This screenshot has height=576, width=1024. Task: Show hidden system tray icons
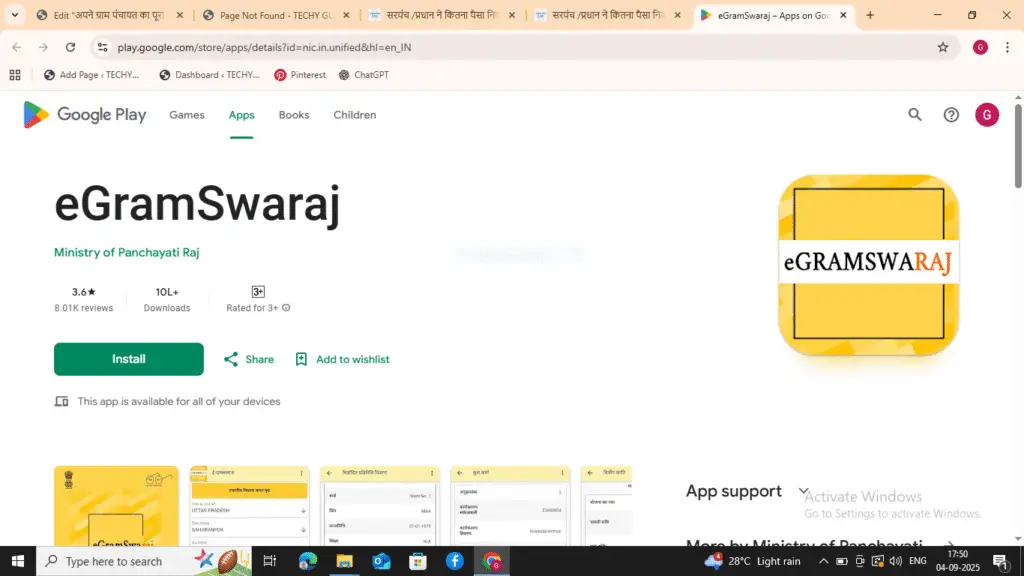(824, 561)
